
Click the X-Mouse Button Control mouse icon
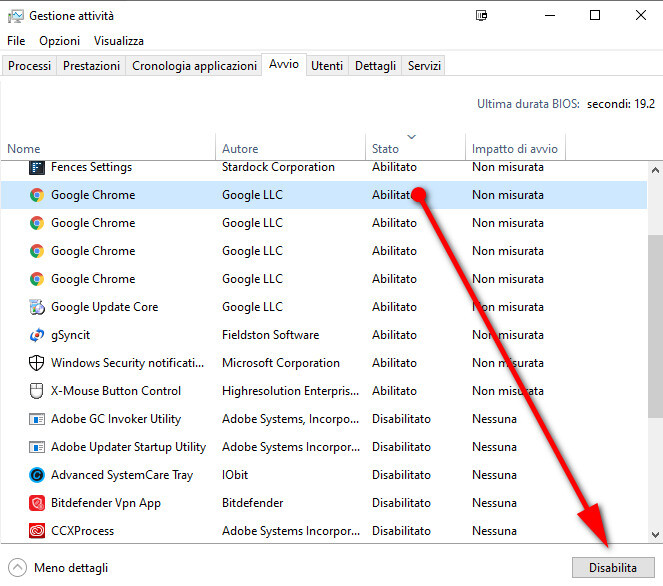(x=36, y=391)
